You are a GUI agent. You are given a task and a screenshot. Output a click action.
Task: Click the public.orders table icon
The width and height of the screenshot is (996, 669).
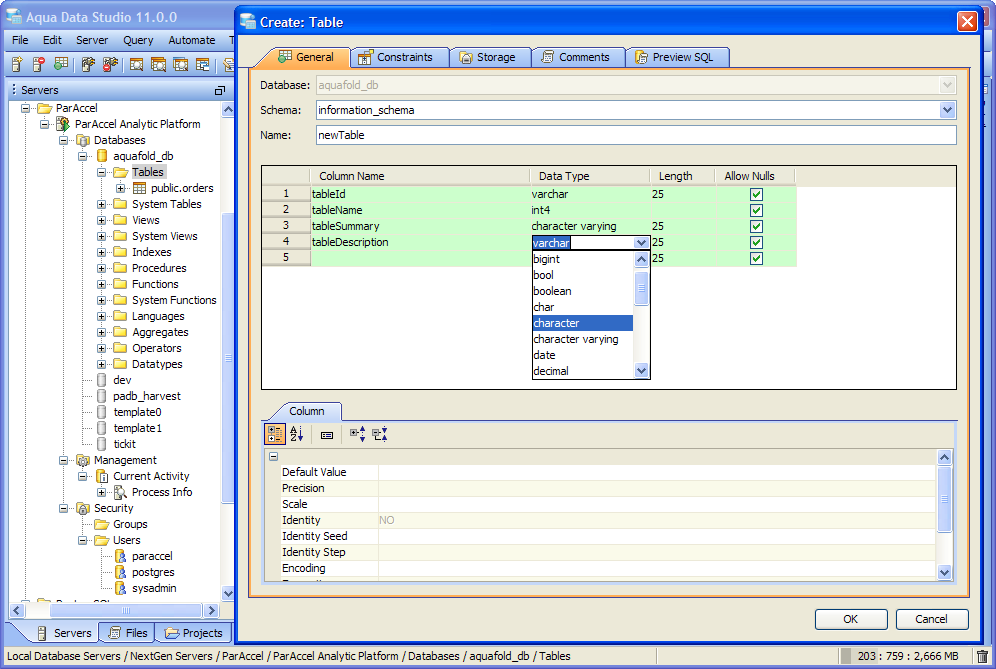coord(139,188)
